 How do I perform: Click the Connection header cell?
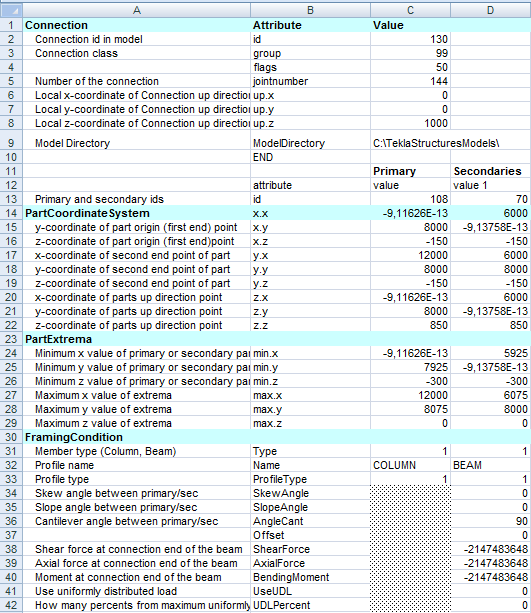pos(136,25)
